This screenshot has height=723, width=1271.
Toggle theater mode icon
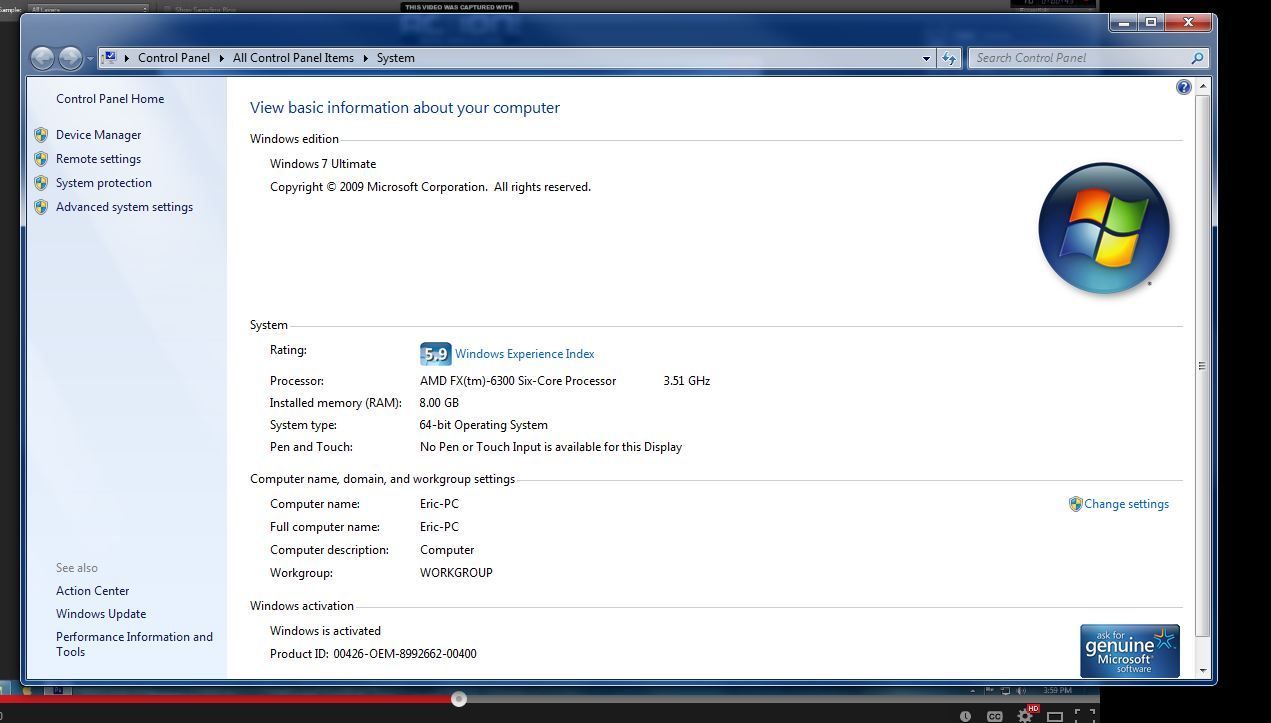pyautogui.click(x=1054, y=716)
